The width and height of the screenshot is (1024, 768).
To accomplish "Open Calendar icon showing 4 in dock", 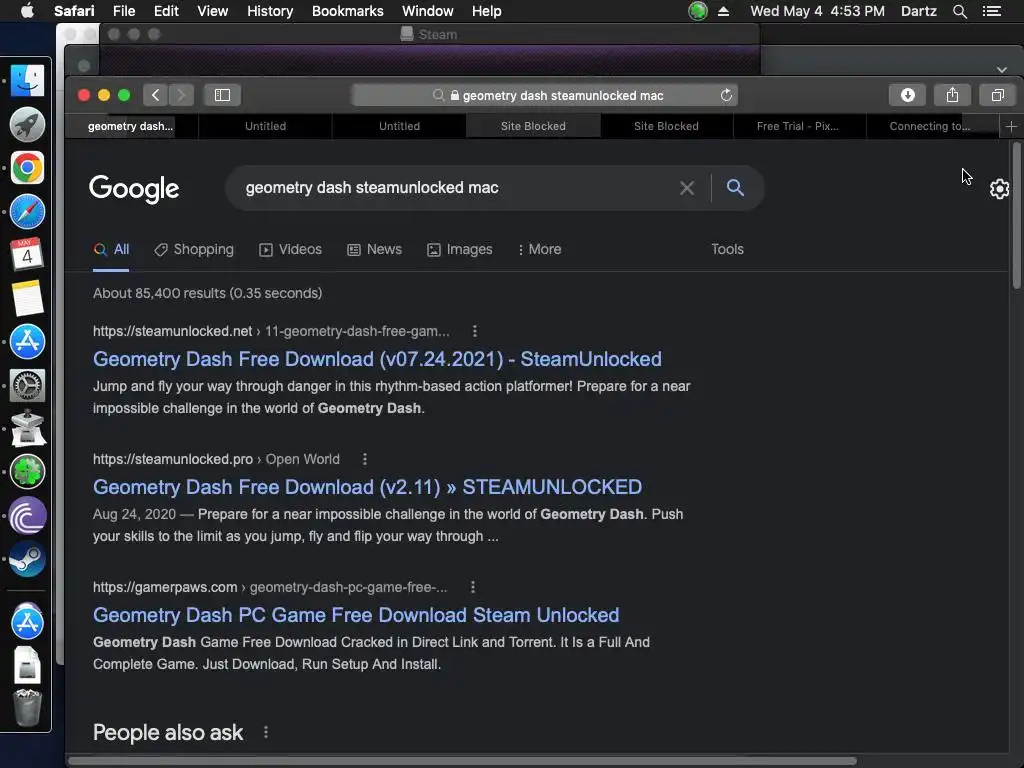I will click(x=27, y=254).
